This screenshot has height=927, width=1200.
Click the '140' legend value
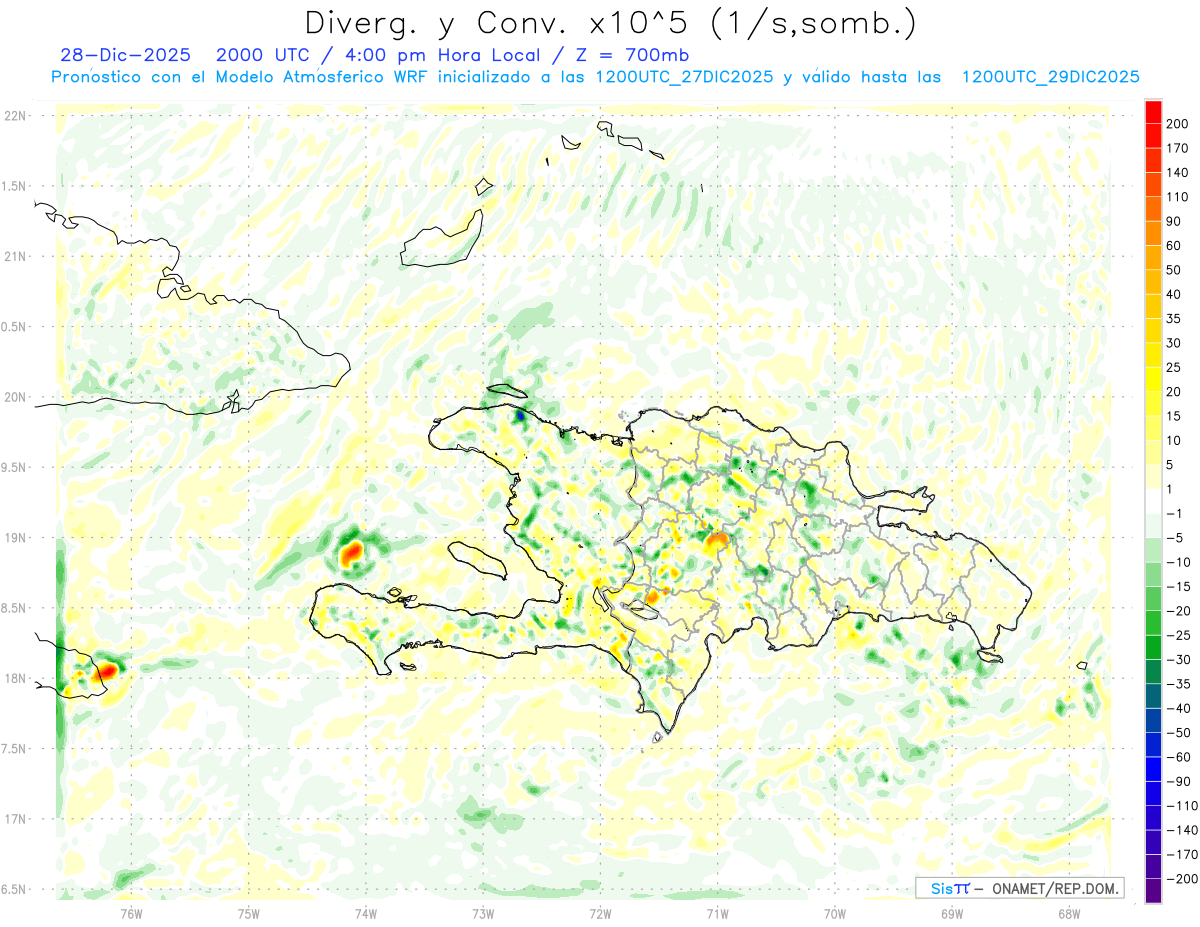point(1179,172)
